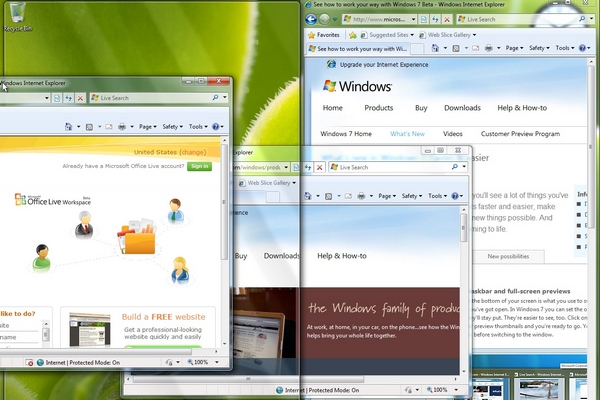Open Tools dropdown in Windows 7 Beta window
Image resolution: width=600 pixels, height=400 pixels.
tap(565, 48)
